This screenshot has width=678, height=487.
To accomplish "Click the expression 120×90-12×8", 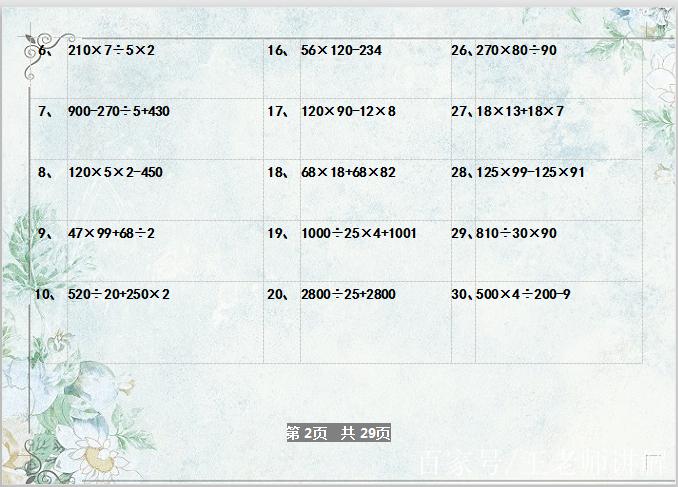I will 348,111.
